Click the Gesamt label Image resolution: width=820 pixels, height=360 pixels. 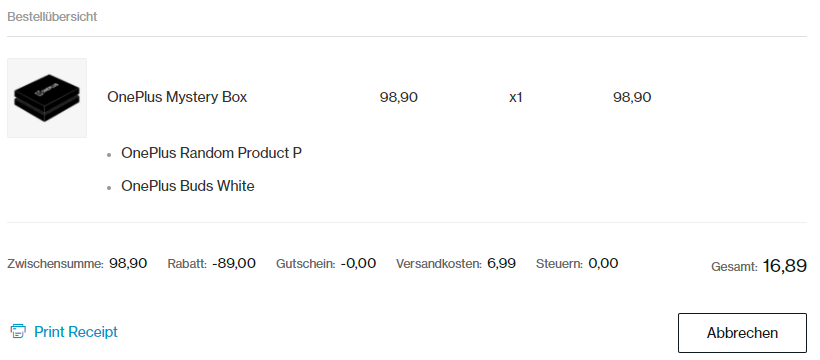click(x=734, y=267)
